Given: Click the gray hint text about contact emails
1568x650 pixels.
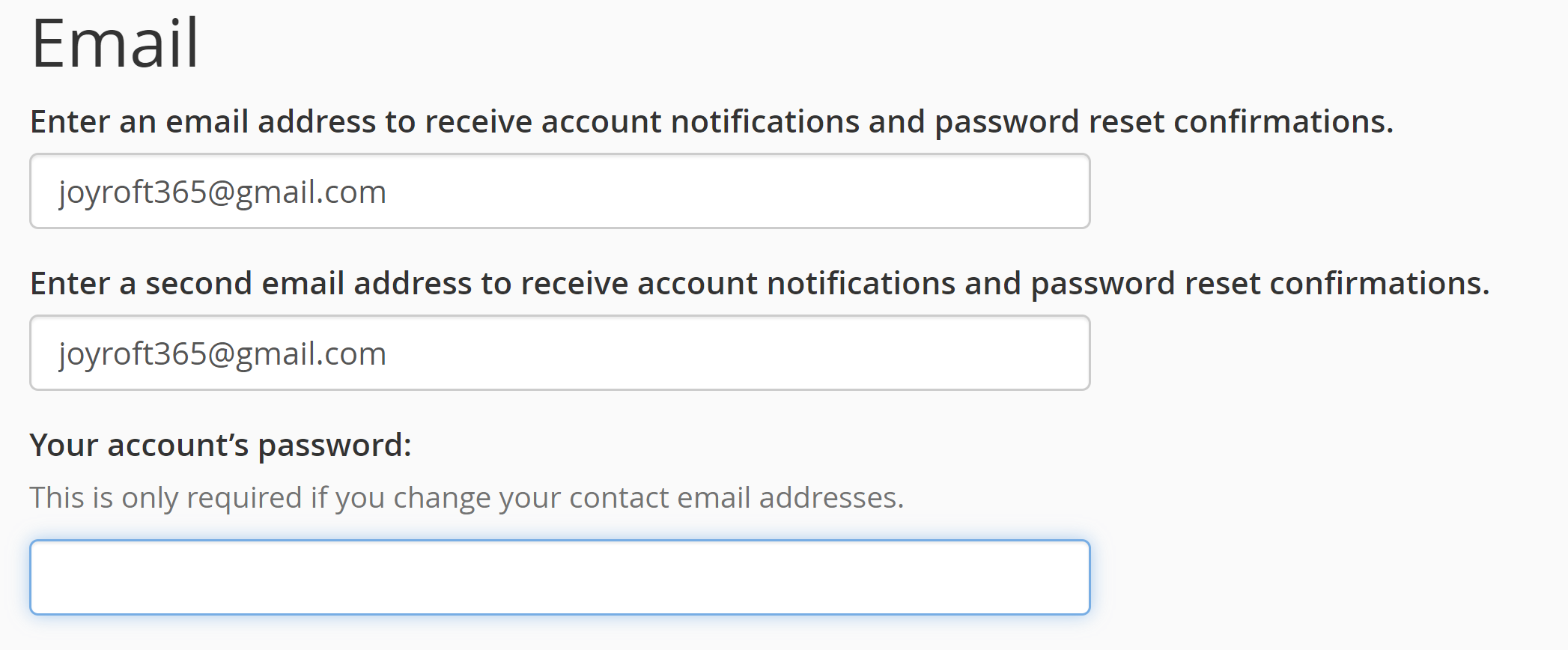Looking at the screenshot, I should point(467,497).
